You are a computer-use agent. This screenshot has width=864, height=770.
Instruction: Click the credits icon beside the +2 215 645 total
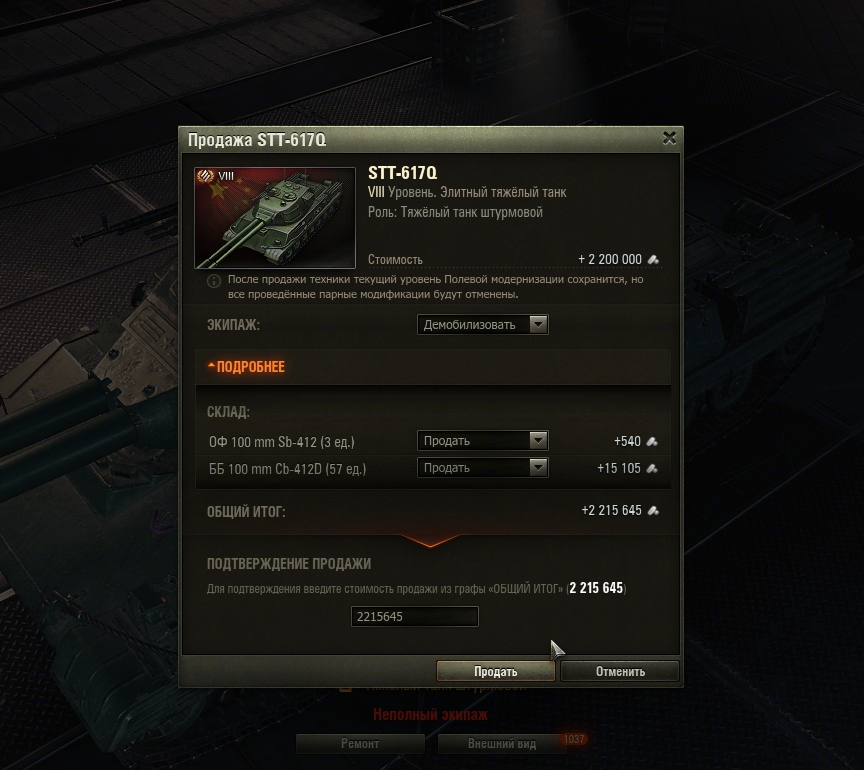click(653, 510)
